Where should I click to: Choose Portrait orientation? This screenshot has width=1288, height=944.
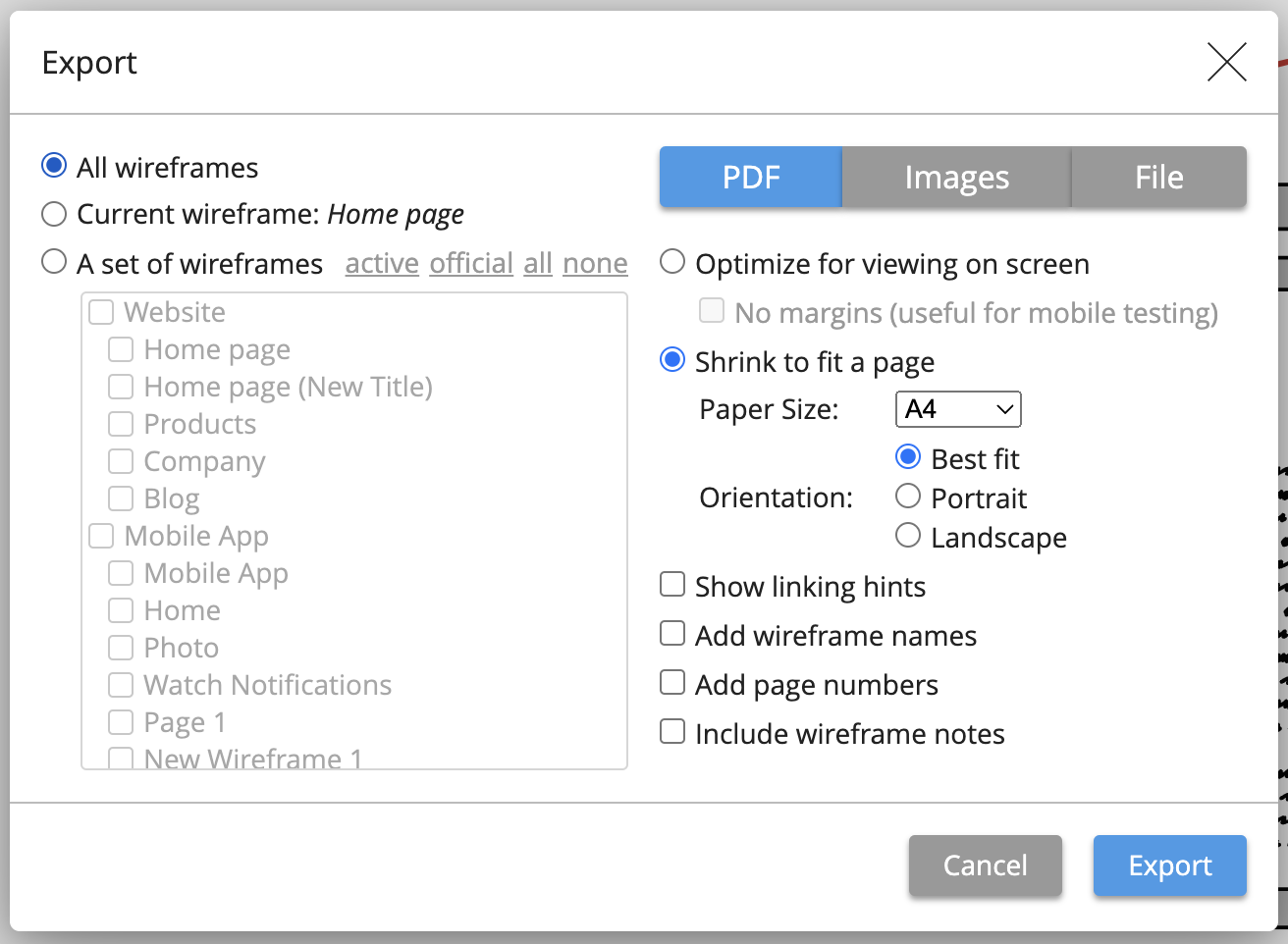[x=908, y=497]
